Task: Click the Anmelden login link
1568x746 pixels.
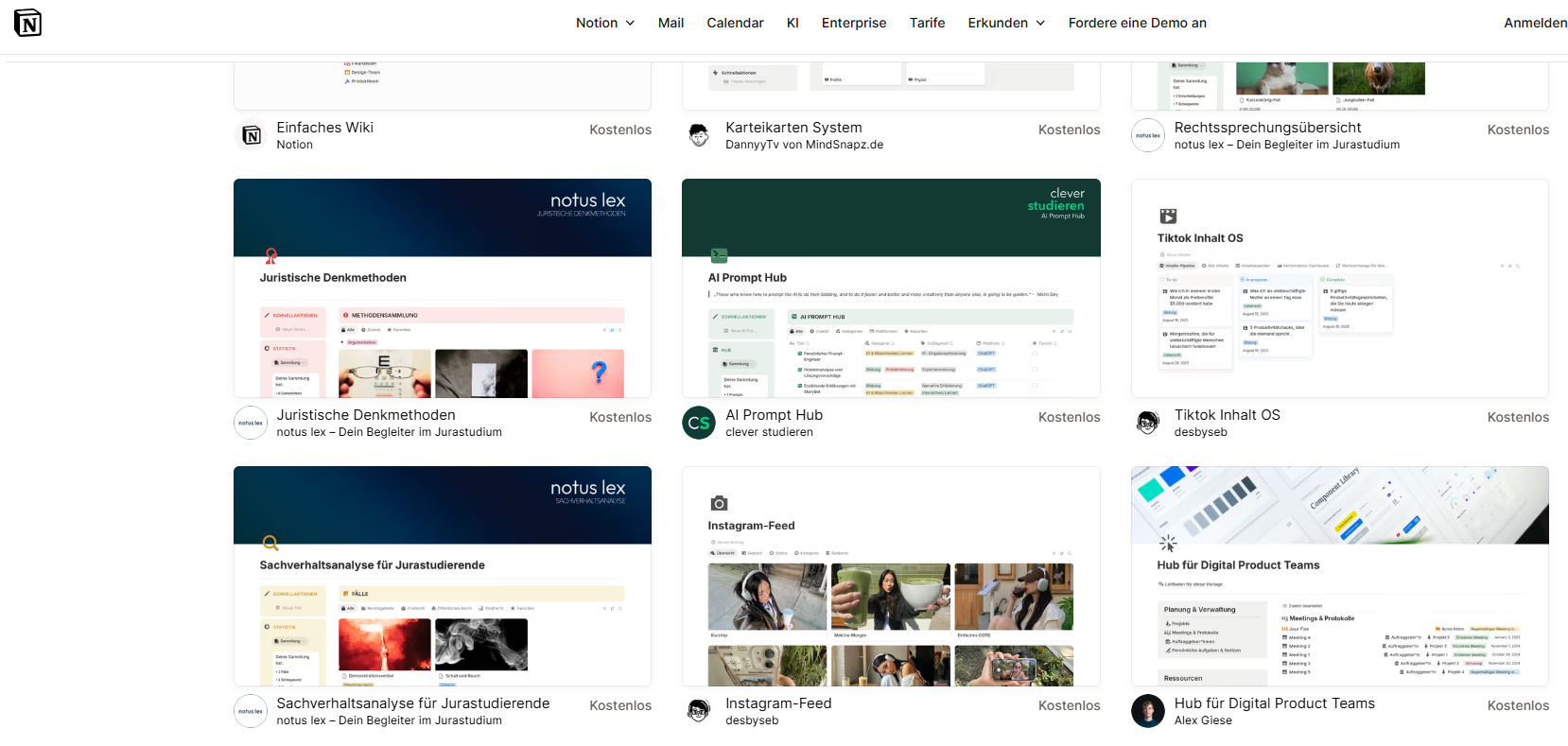Action: (x=1536, y=23)
